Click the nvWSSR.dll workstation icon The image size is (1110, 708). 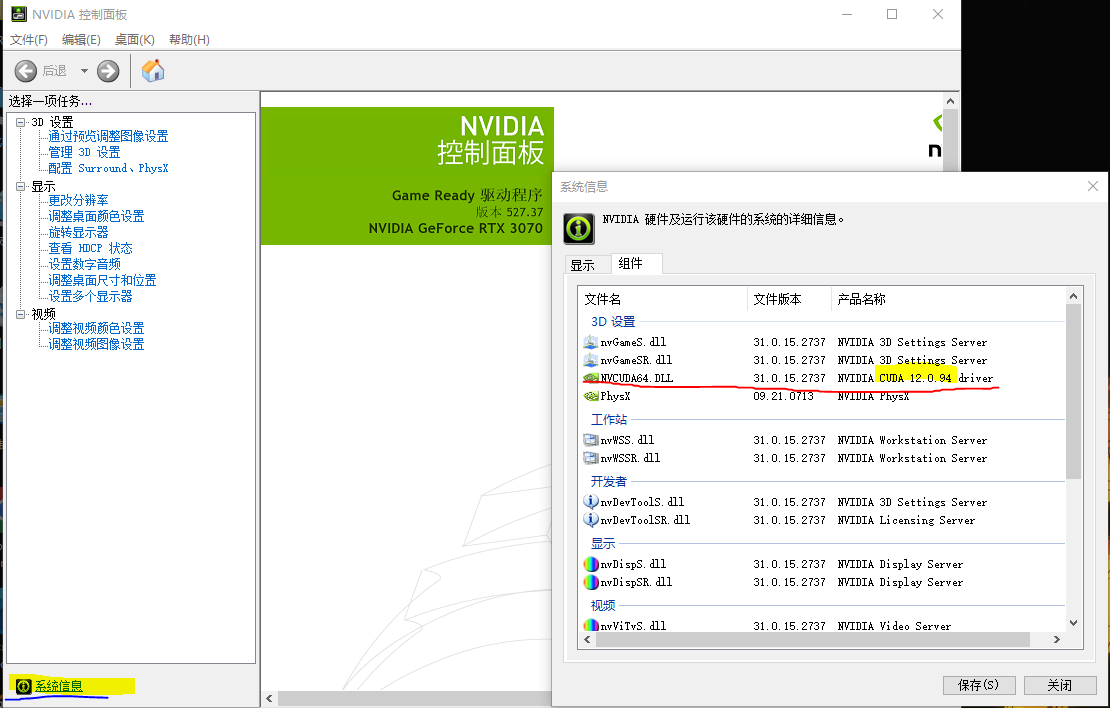pyautogui.click(x=590, y=458)
